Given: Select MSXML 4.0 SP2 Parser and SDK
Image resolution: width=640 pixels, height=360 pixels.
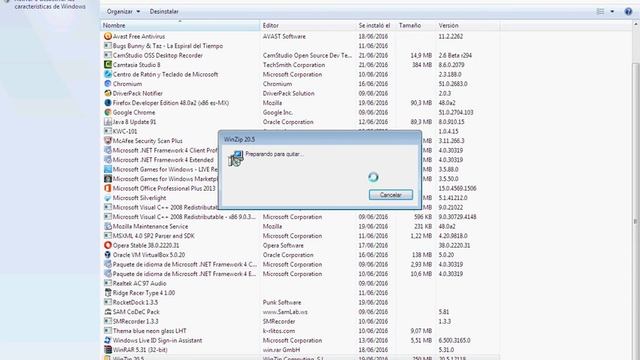Looking at the screenshot, I should coord(300,236).
